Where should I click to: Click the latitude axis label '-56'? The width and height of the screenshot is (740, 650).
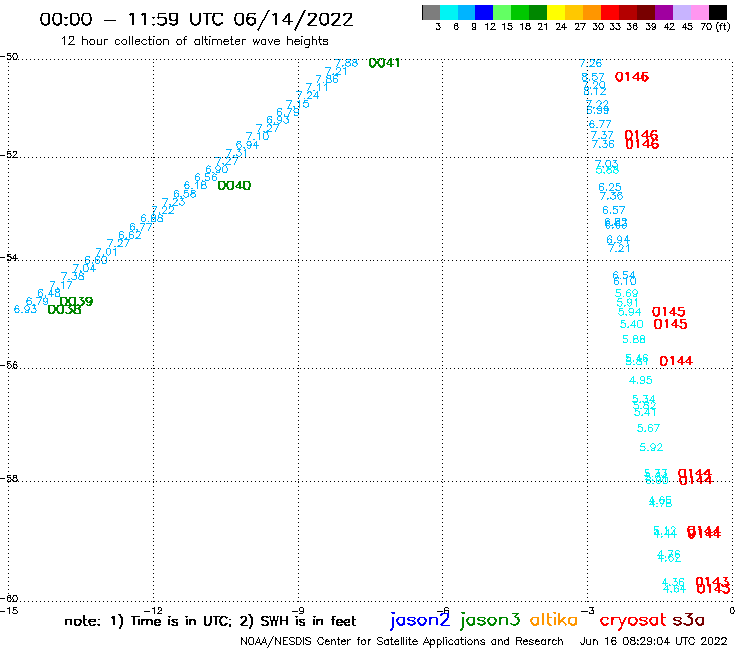(9, 365)
